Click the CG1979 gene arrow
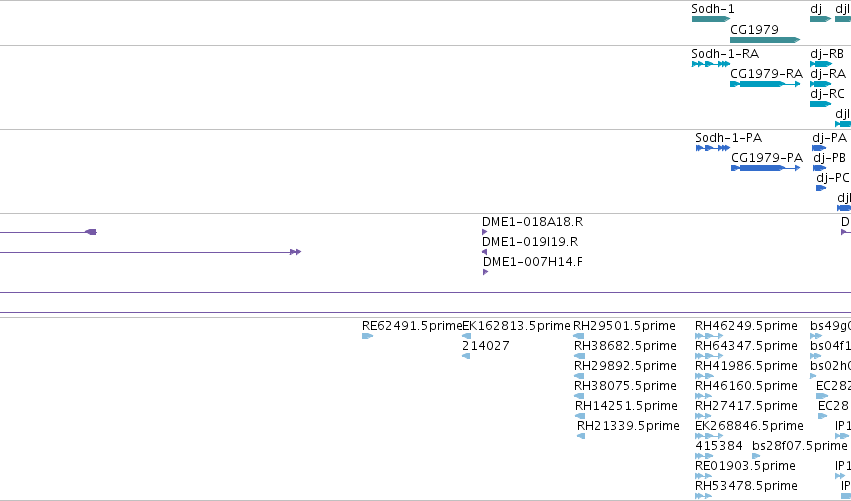 765,40
